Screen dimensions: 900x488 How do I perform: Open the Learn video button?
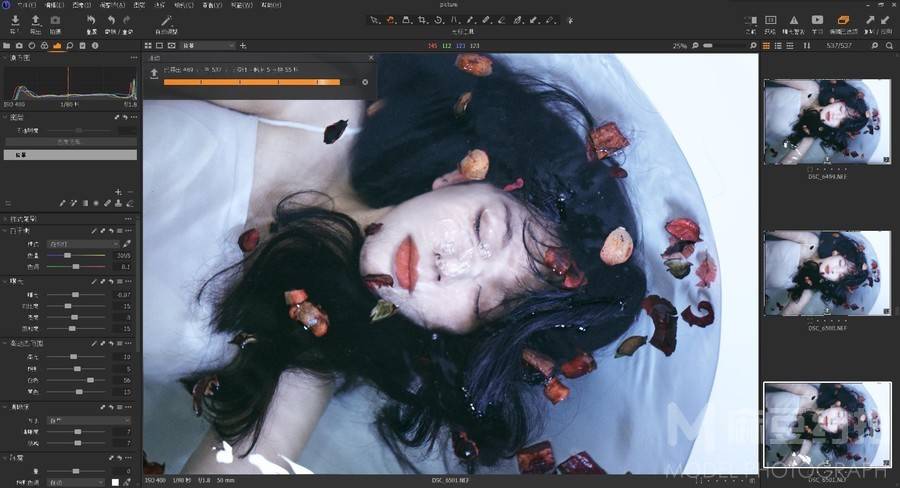817,20
